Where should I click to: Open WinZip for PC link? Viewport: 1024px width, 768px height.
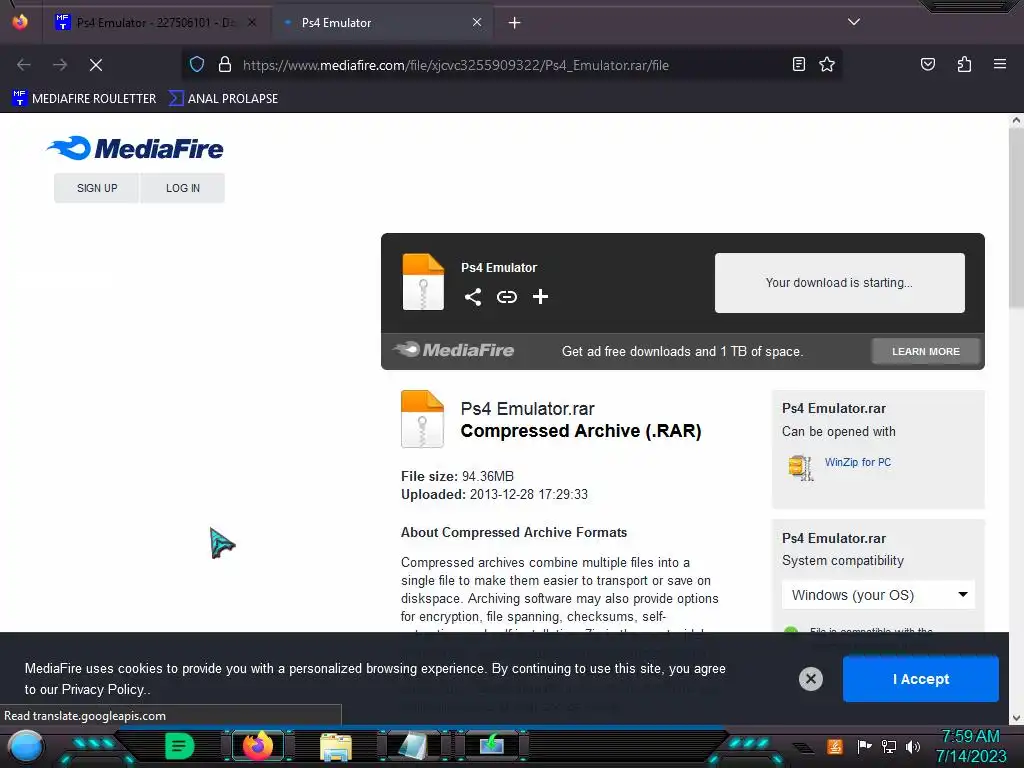857,462
